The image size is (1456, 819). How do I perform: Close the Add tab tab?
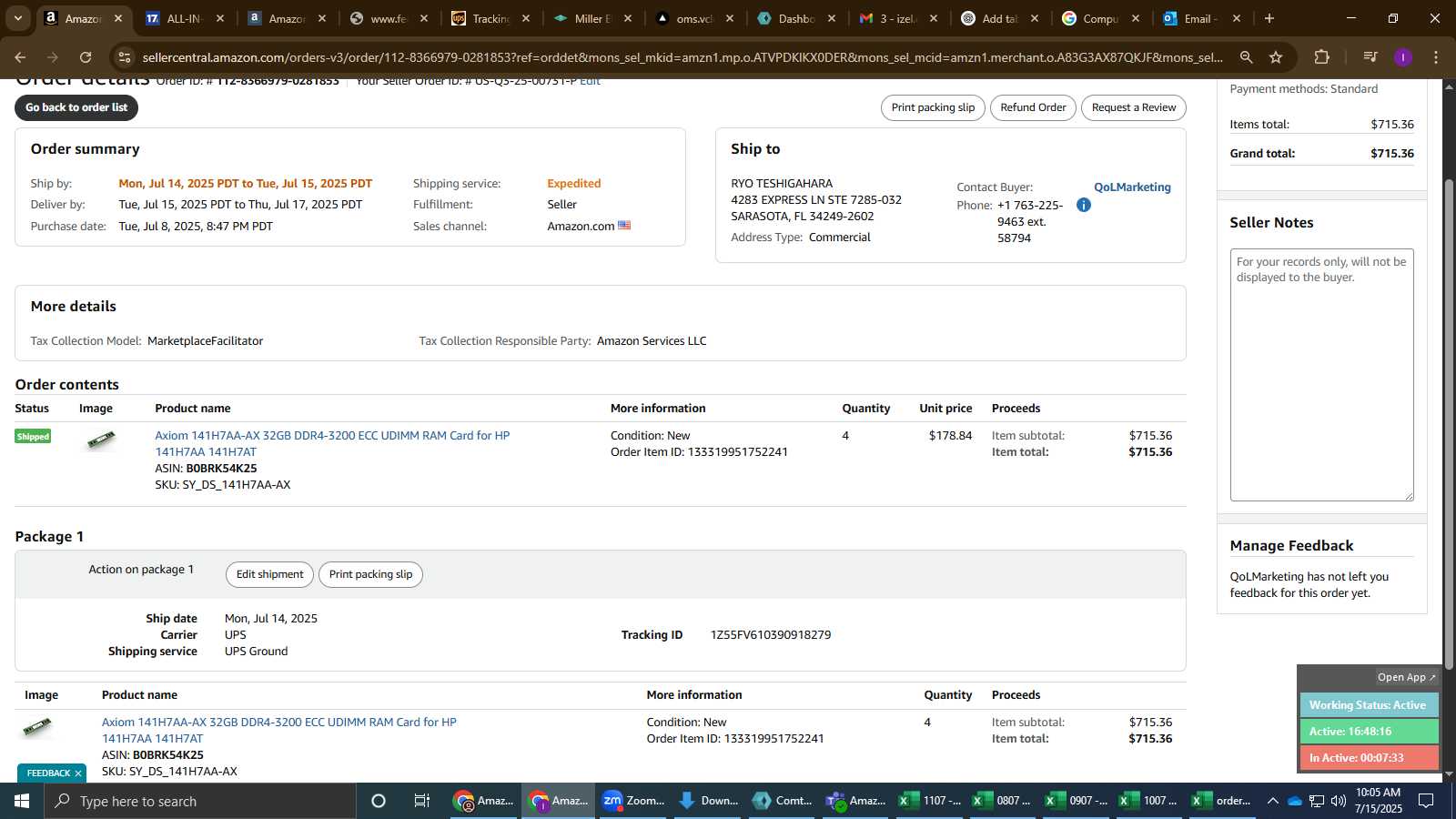pyautogui.click(x=1034, y=18)
